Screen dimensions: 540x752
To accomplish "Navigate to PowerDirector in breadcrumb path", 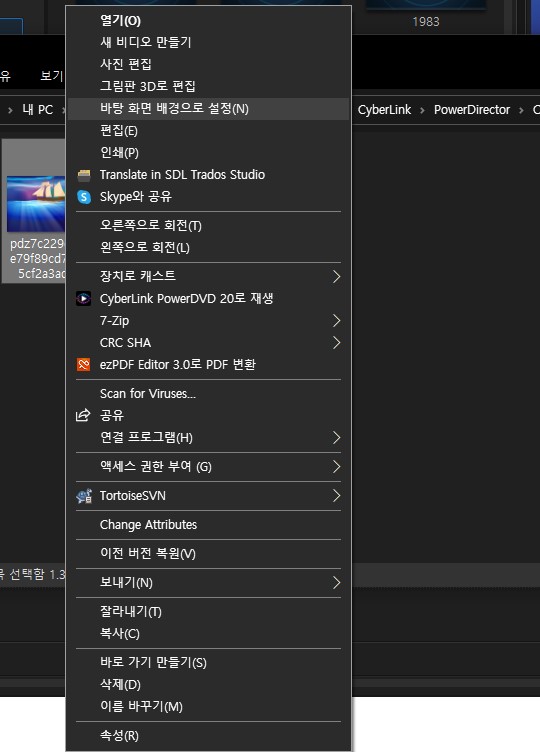I will pos(472,110).
